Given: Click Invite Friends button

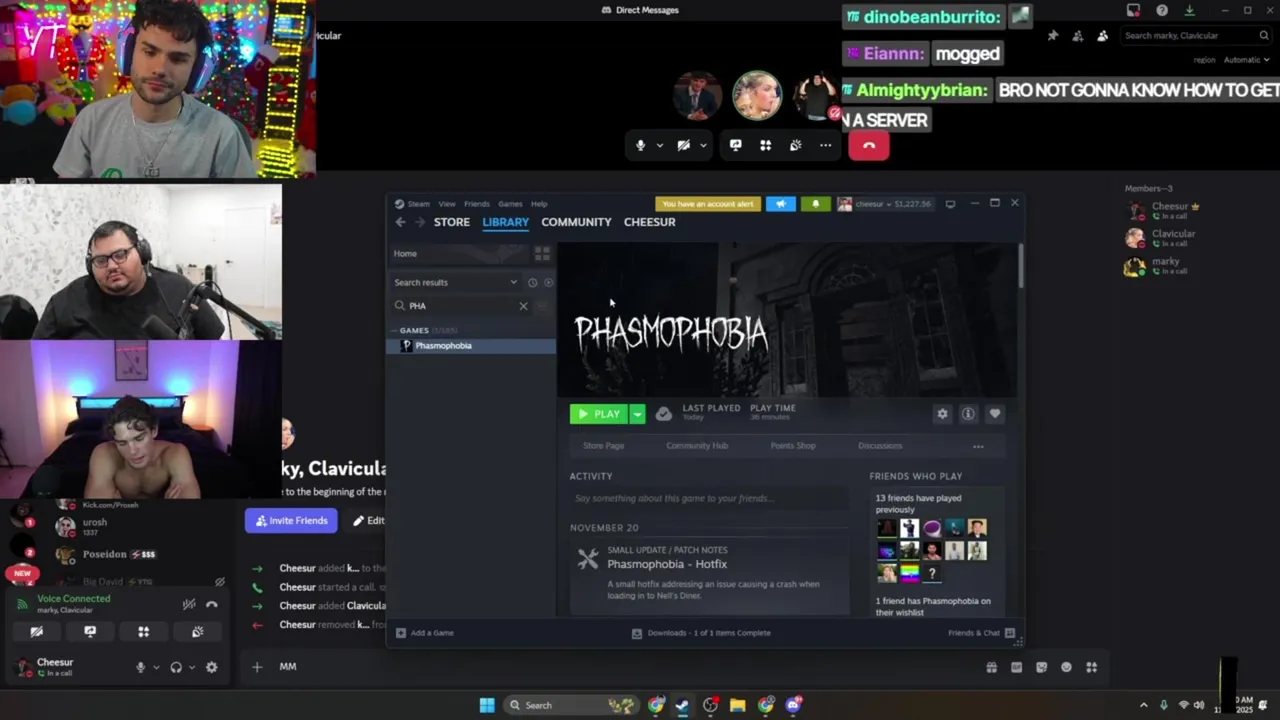Looking at the screenshot, I should point(291,521).
